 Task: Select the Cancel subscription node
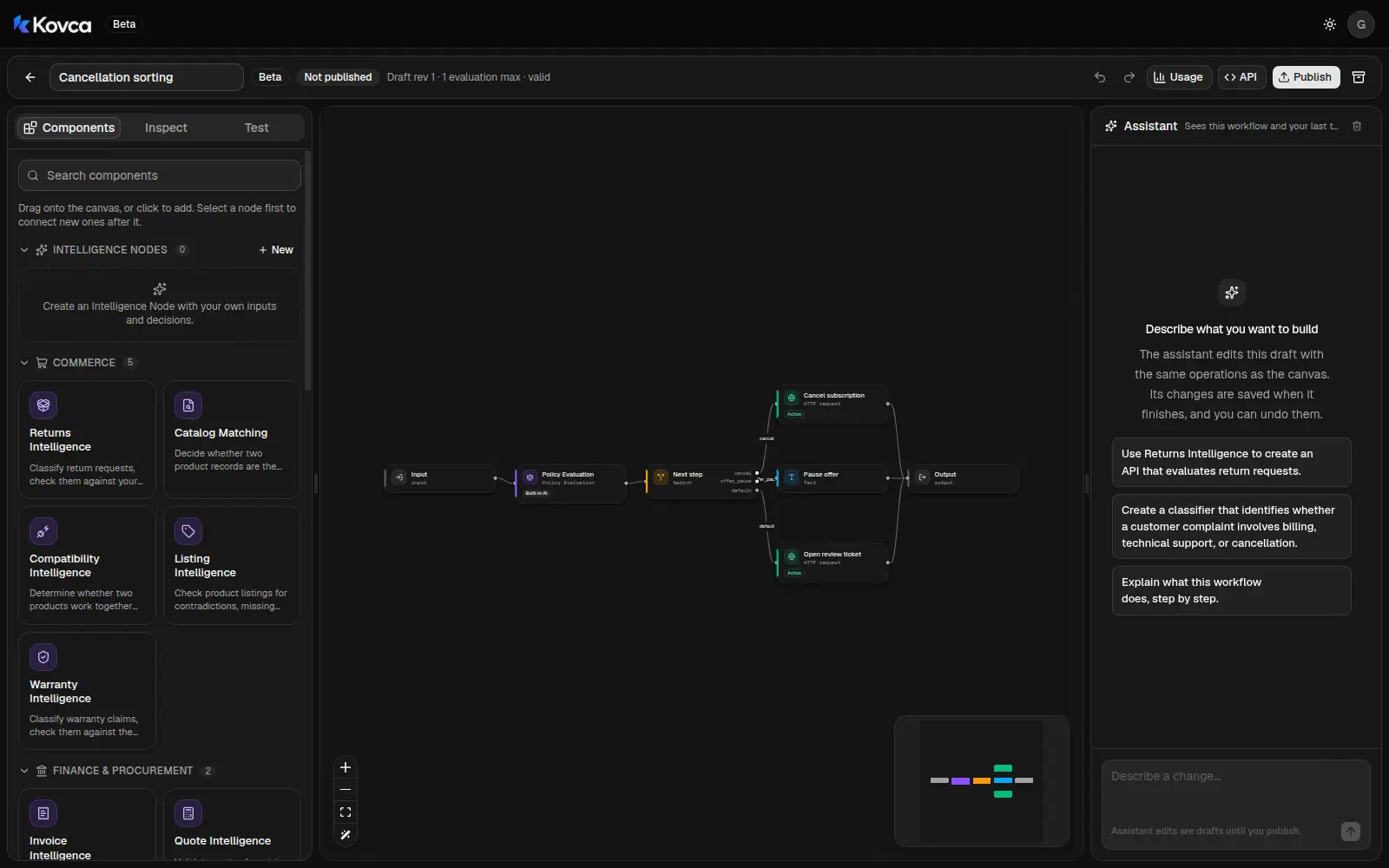pos(833,404)
